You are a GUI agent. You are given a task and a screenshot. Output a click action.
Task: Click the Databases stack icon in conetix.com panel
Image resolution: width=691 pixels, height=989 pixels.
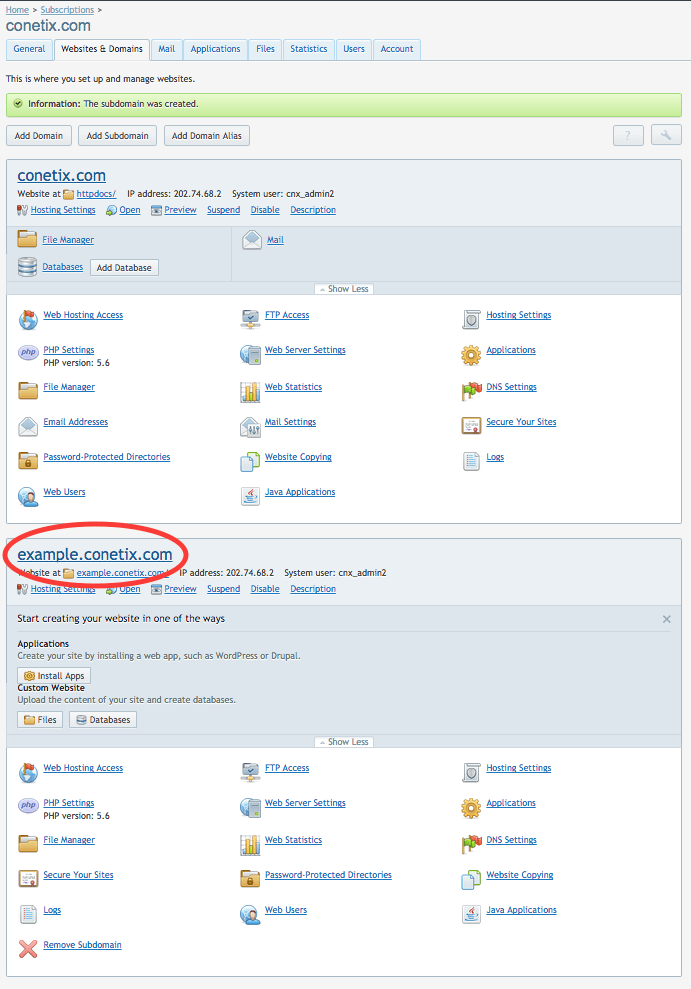point(27,267)
